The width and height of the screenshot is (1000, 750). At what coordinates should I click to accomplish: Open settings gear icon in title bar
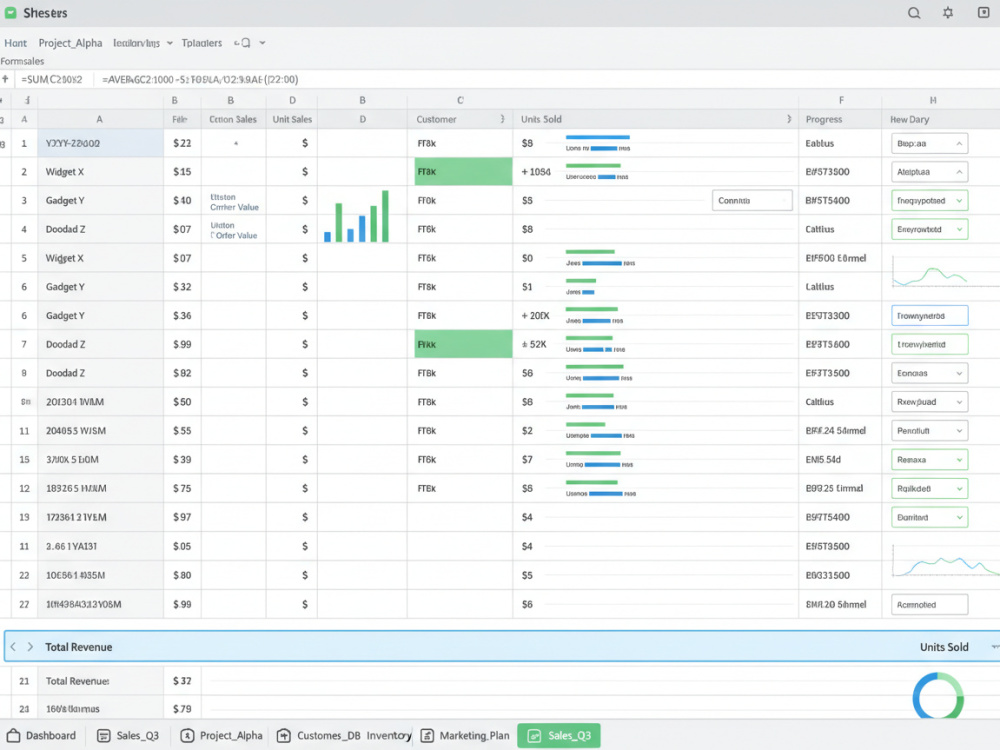click(948, 13)
